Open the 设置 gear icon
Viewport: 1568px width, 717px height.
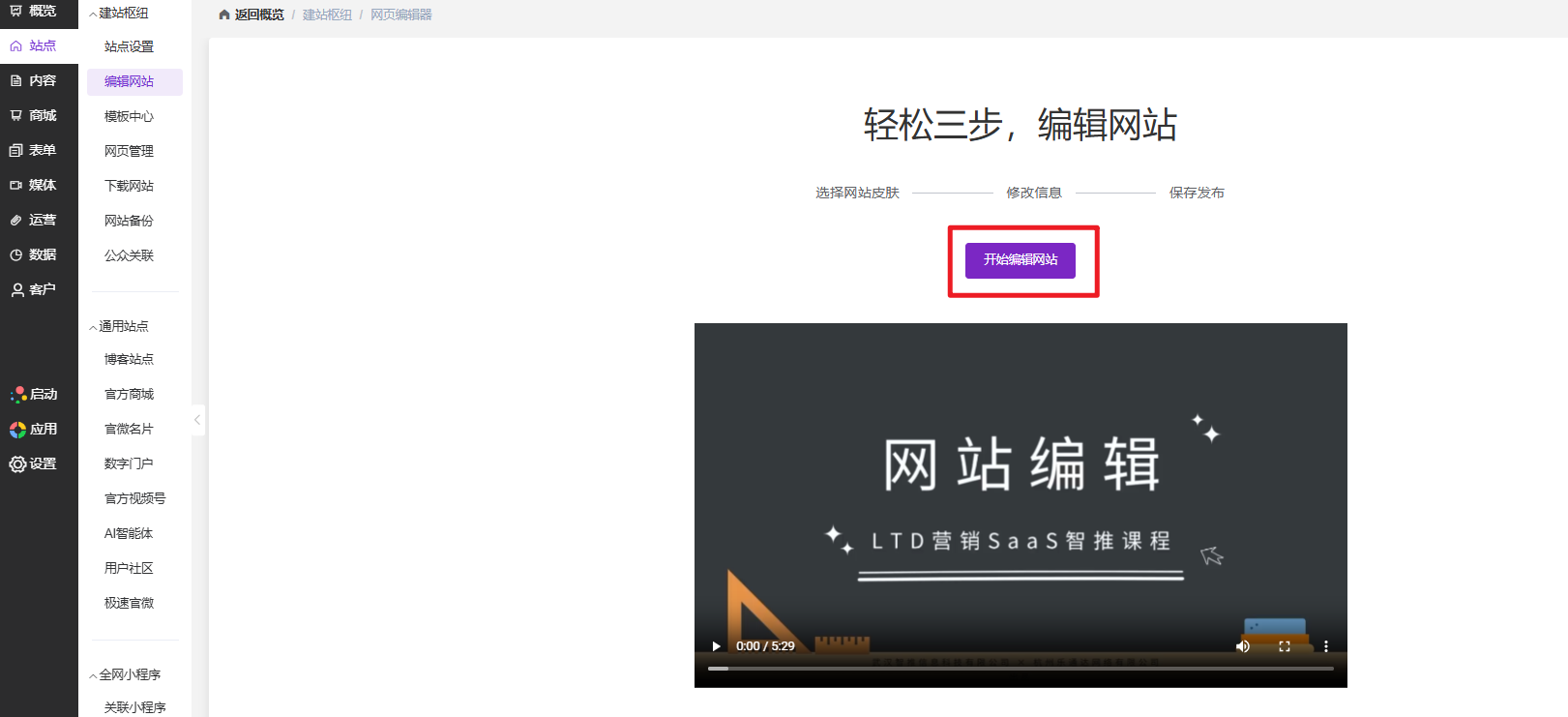point(18,464)
